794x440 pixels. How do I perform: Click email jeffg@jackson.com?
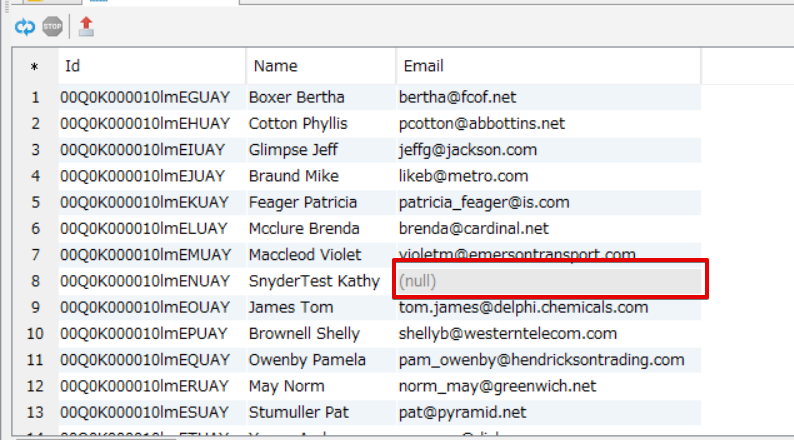point(468,150)
